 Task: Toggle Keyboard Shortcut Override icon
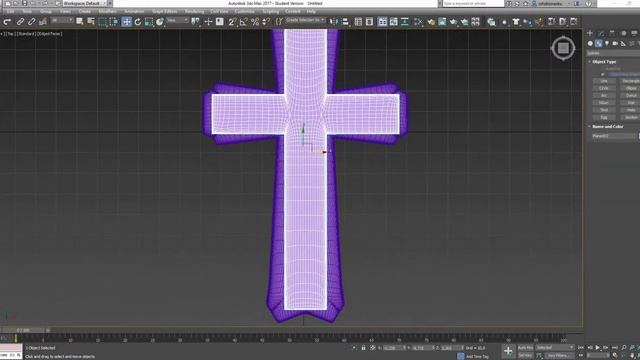tap(220, 22)
